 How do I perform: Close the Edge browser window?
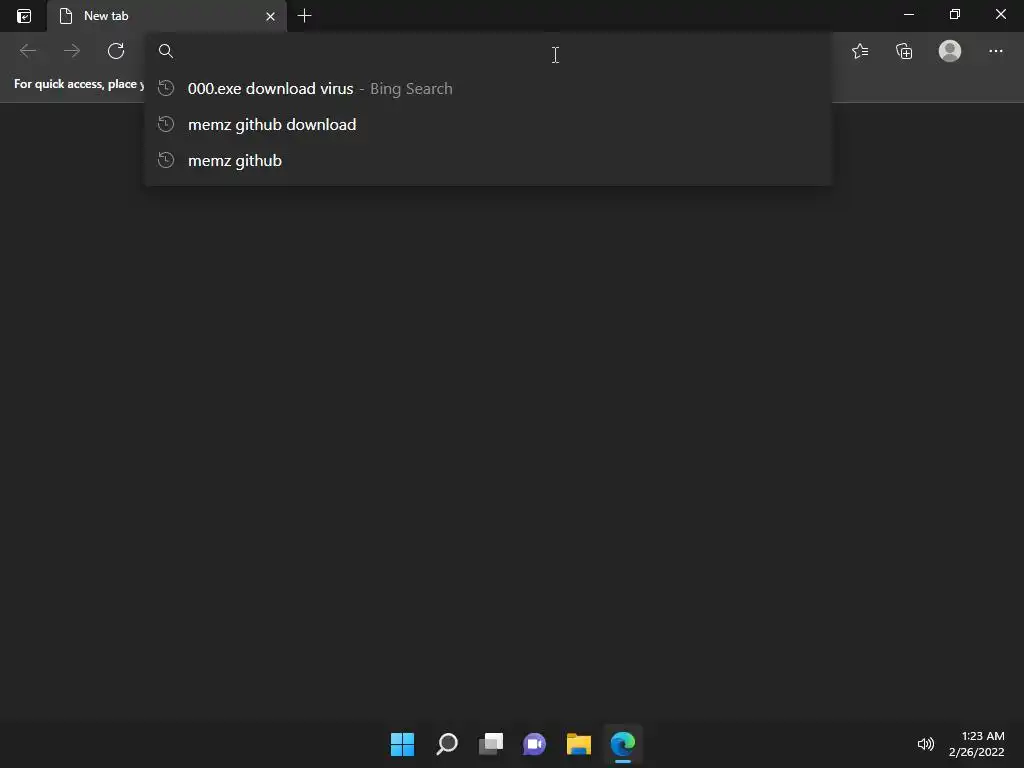[1000, 14]
